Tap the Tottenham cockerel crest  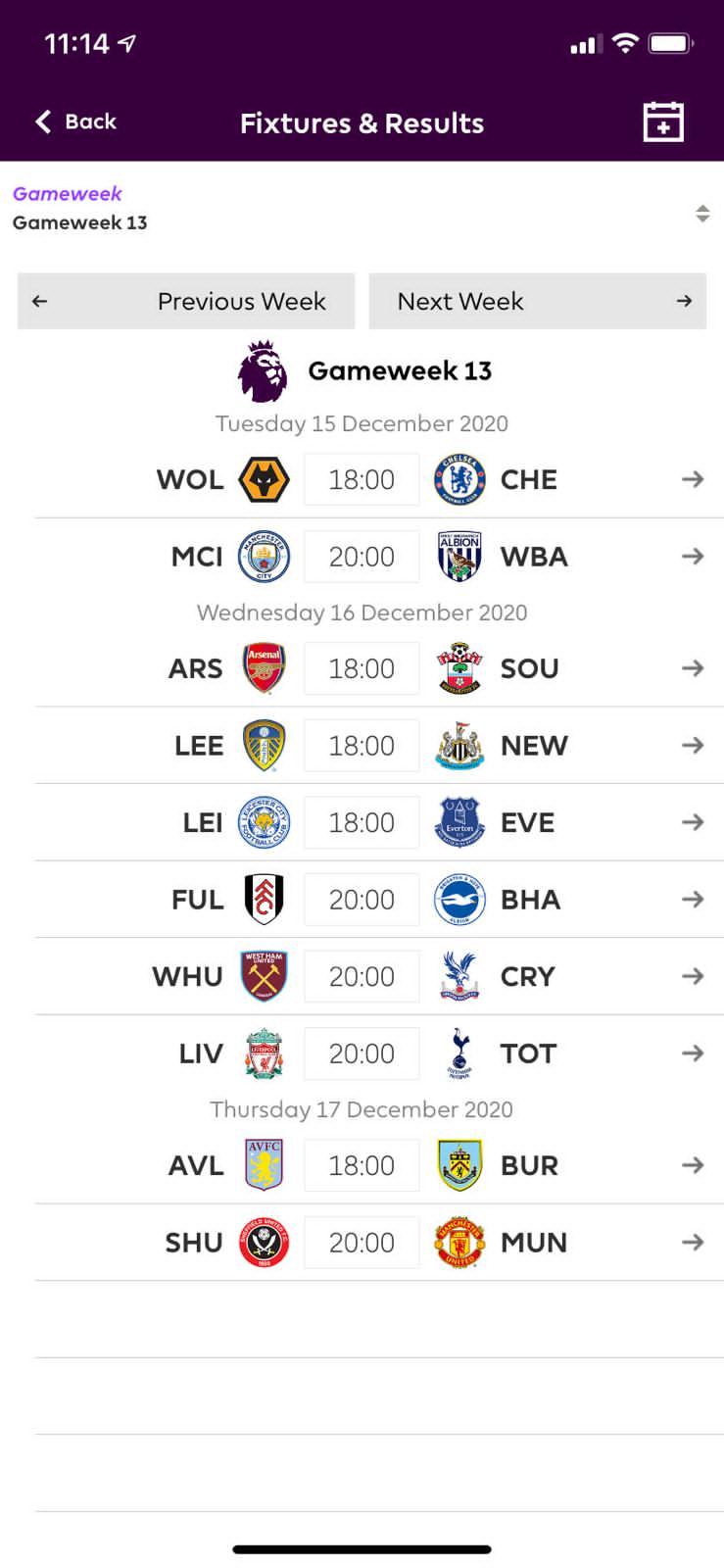click(459, 1053)
